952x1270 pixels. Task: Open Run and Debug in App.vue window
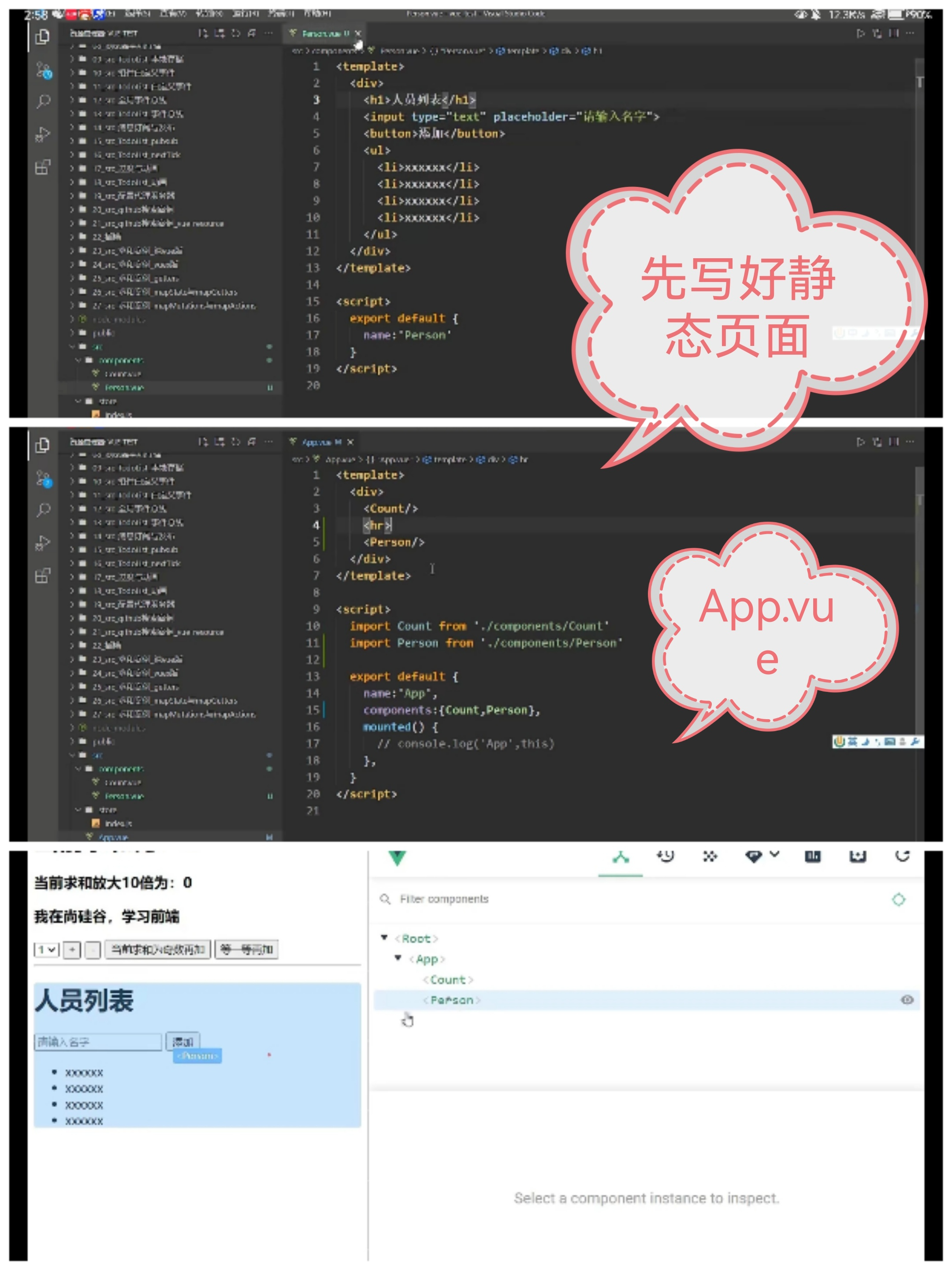pyautogui.click(x=42, y=542)
